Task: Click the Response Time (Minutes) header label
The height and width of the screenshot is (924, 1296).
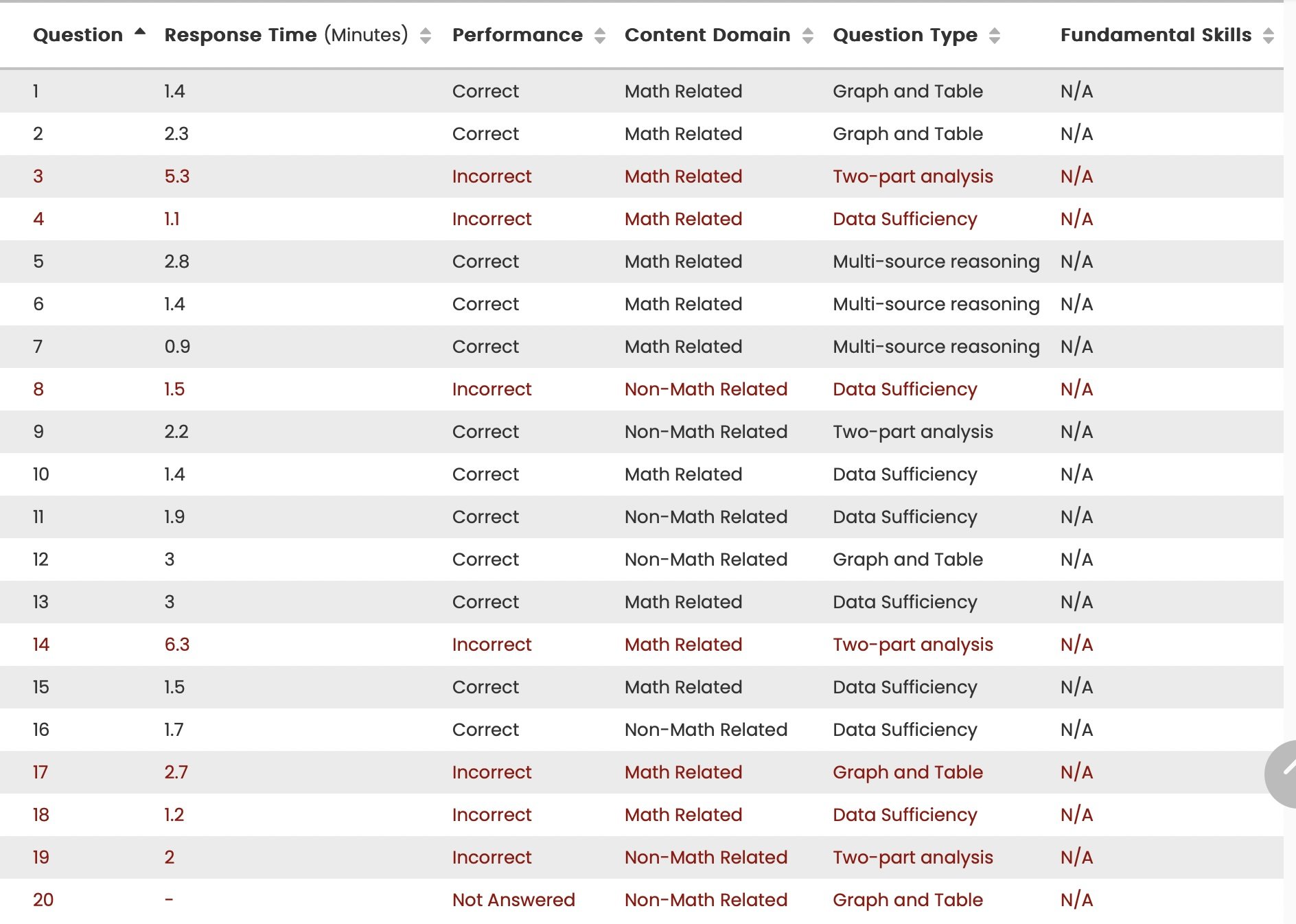Action: tap(286, 35)
